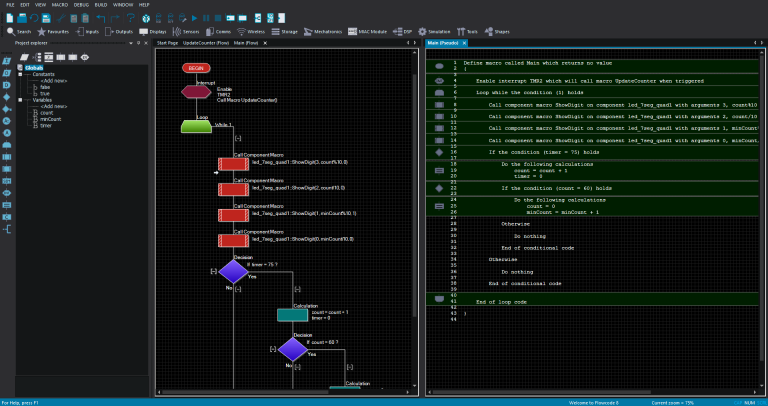Select the 'If timer = 75' decision diamond
768x406 pixels.
(233, 271)
